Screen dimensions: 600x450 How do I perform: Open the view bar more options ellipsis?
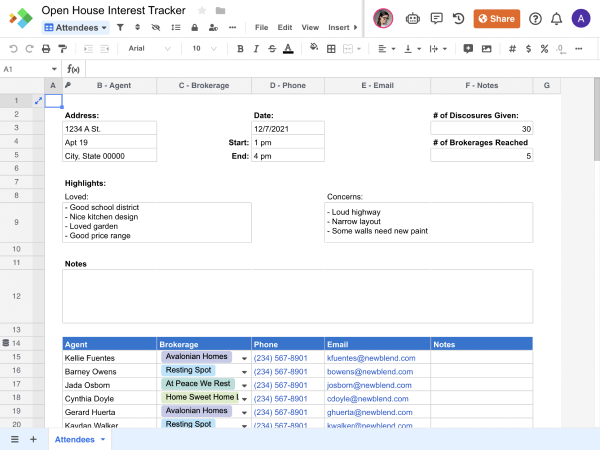(232, 28)
